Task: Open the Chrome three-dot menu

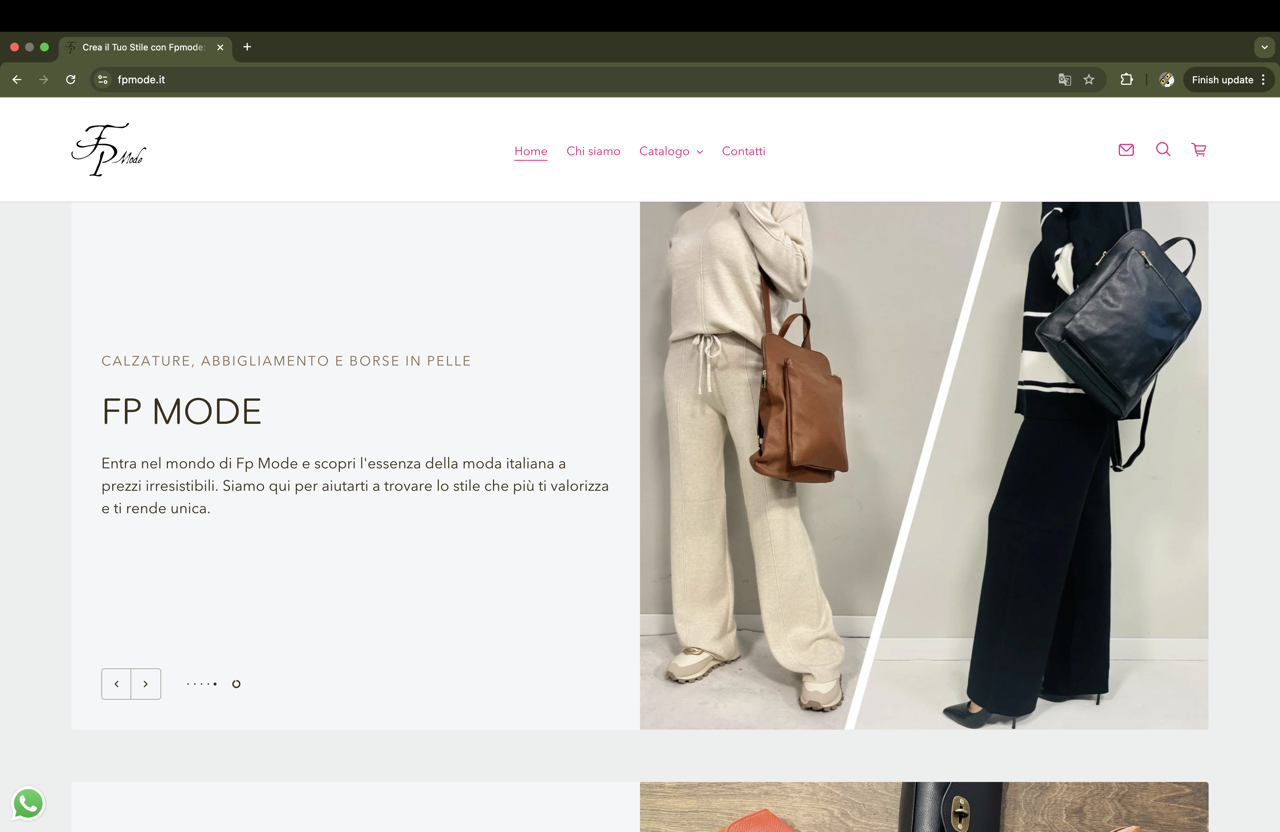Action: 1264,80
